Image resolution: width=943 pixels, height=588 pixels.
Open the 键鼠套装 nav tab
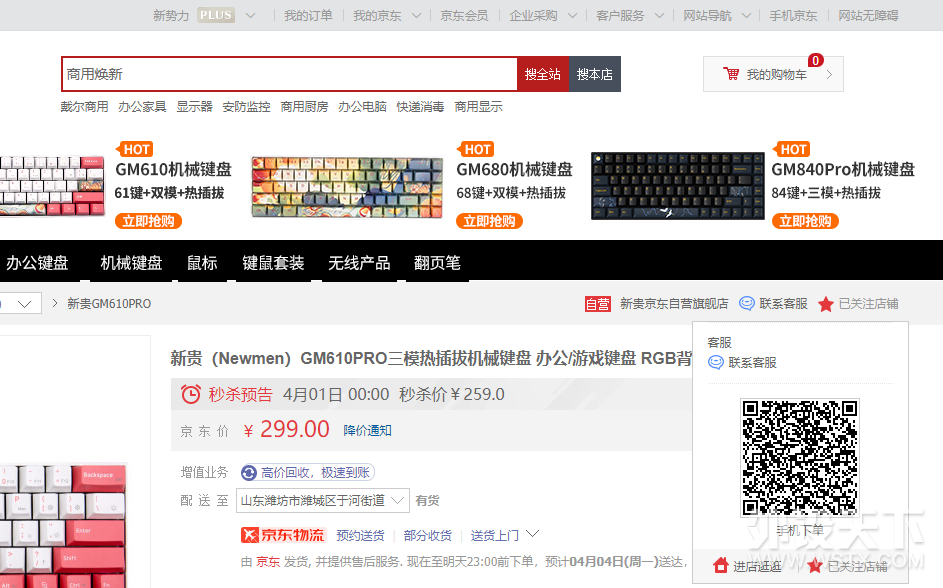click(x=273, y=263)
